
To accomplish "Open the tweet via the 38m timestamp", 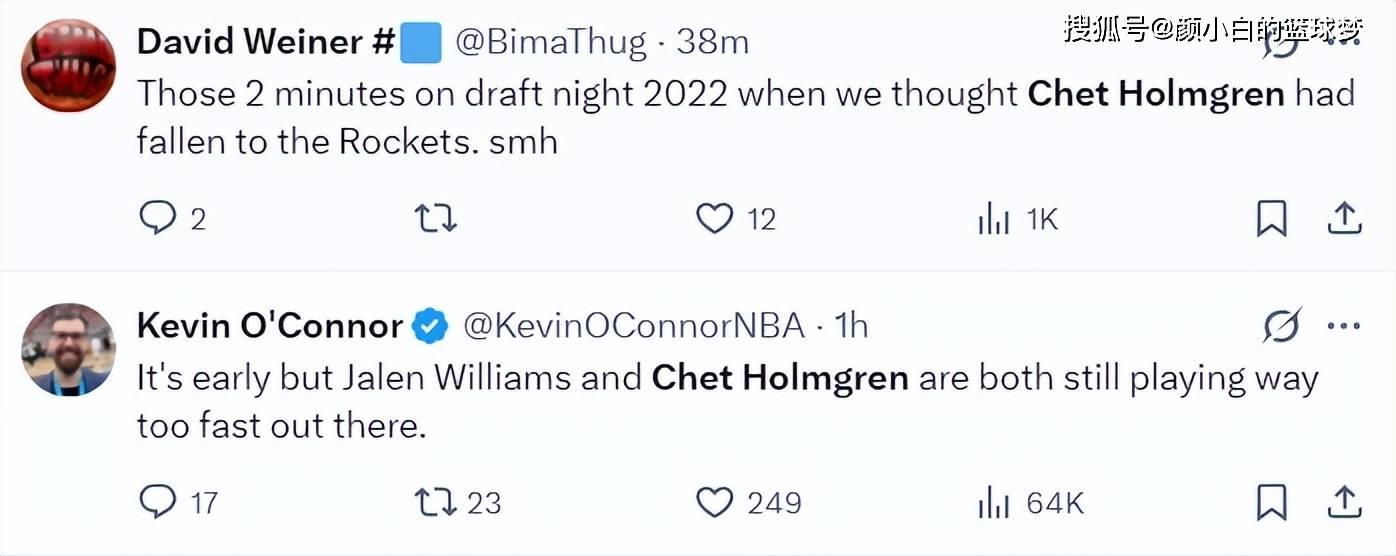I will tap(712, 41).
